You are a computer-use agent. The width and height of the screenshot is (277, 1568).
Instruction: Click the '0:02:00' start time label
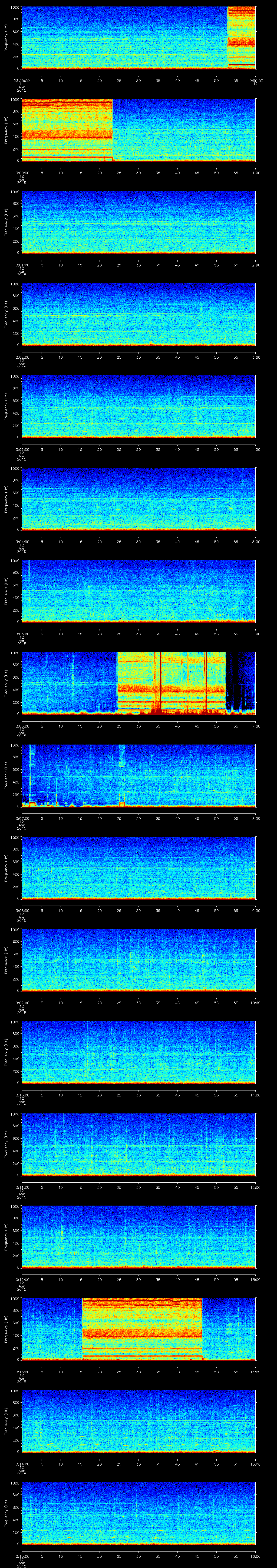click(x=22, y=357)
